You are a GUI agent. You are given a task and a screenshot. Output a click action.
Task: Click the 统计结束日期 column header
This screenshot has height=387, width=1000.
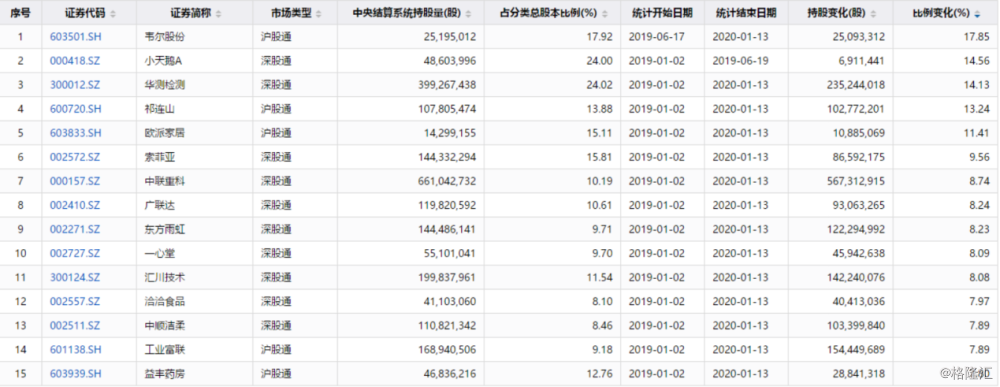746,13
